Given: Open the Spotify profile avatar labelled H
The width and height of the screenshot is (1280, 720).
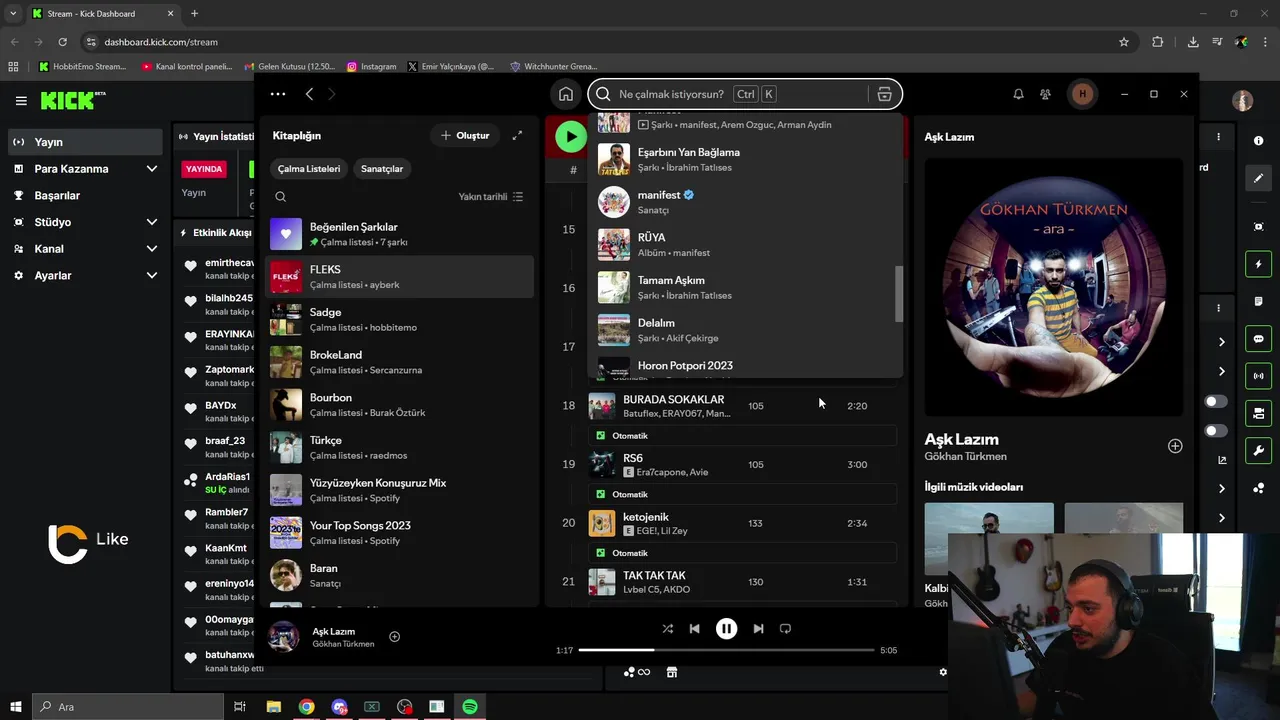Looking at the screenshot, I should click(x=1082, y=94).
